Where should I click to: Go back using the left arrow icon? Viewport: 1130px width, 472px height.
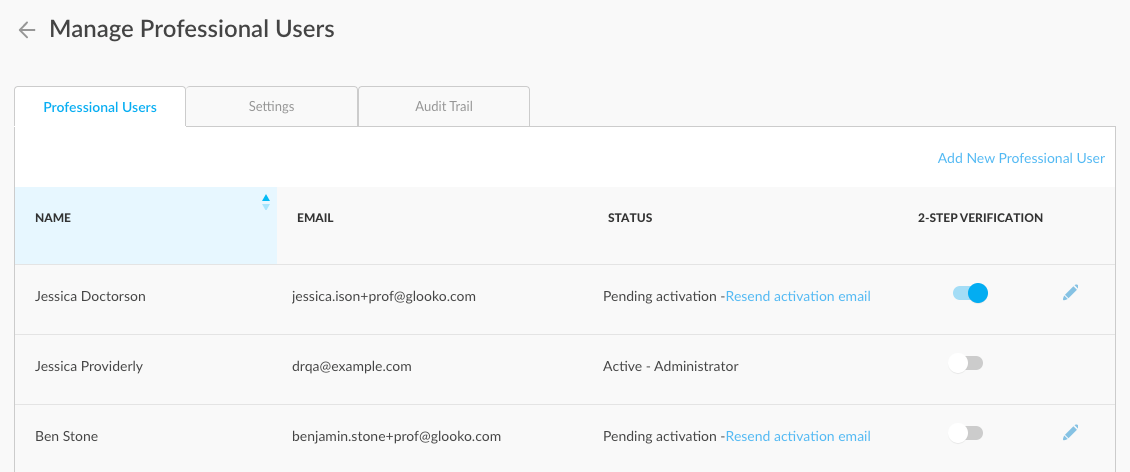(x=27, y=30)
